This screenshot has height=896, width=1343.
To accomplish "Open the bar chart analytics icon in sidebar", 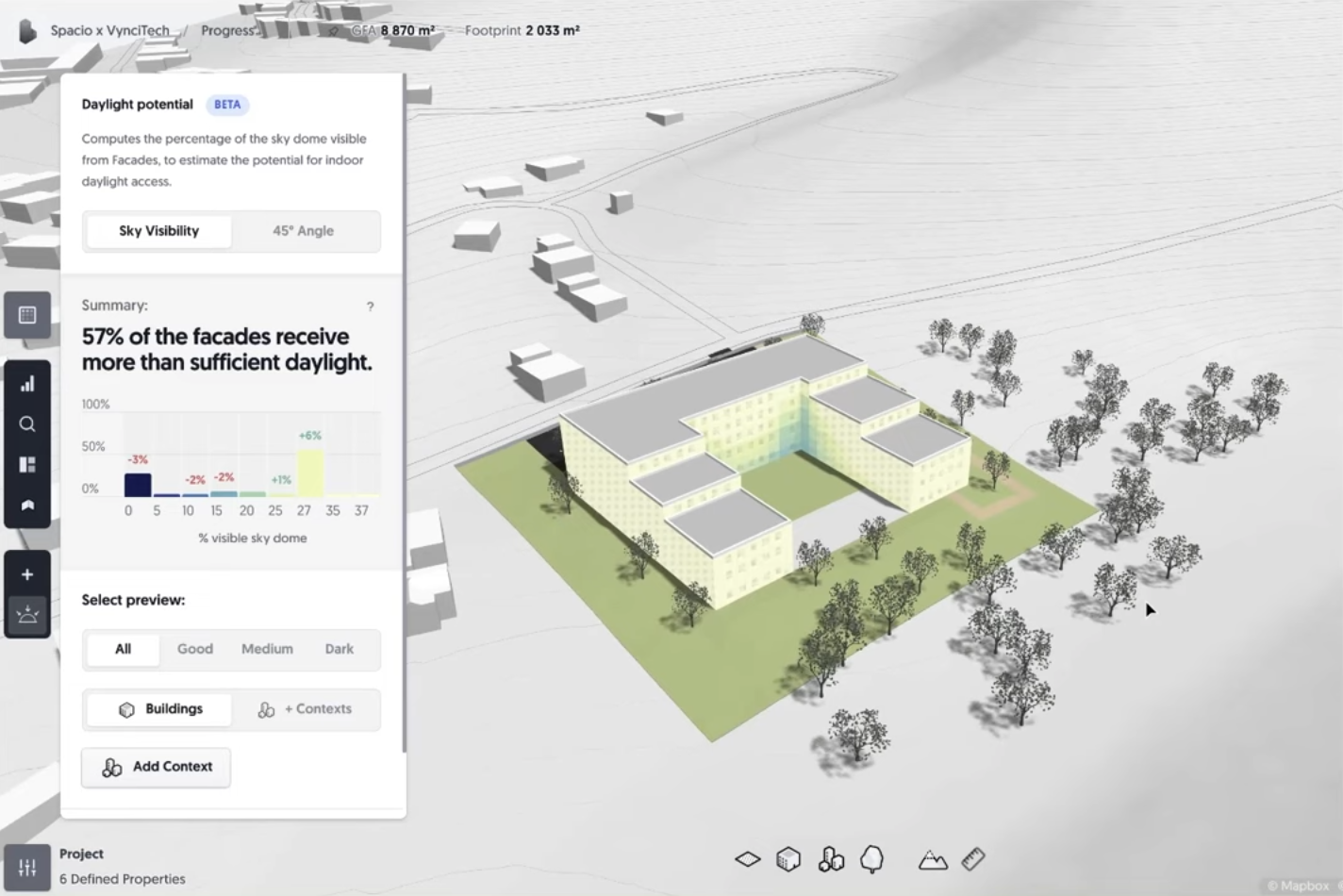I will pyautogui.click(x=27, y=384).
